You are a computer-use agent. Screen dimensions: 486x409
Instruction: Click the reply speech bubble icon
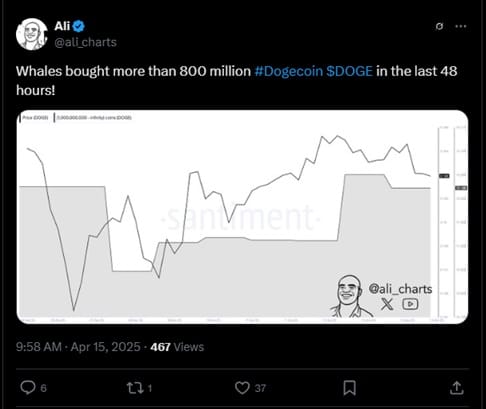pyautogui.click(x=28, y=388)
